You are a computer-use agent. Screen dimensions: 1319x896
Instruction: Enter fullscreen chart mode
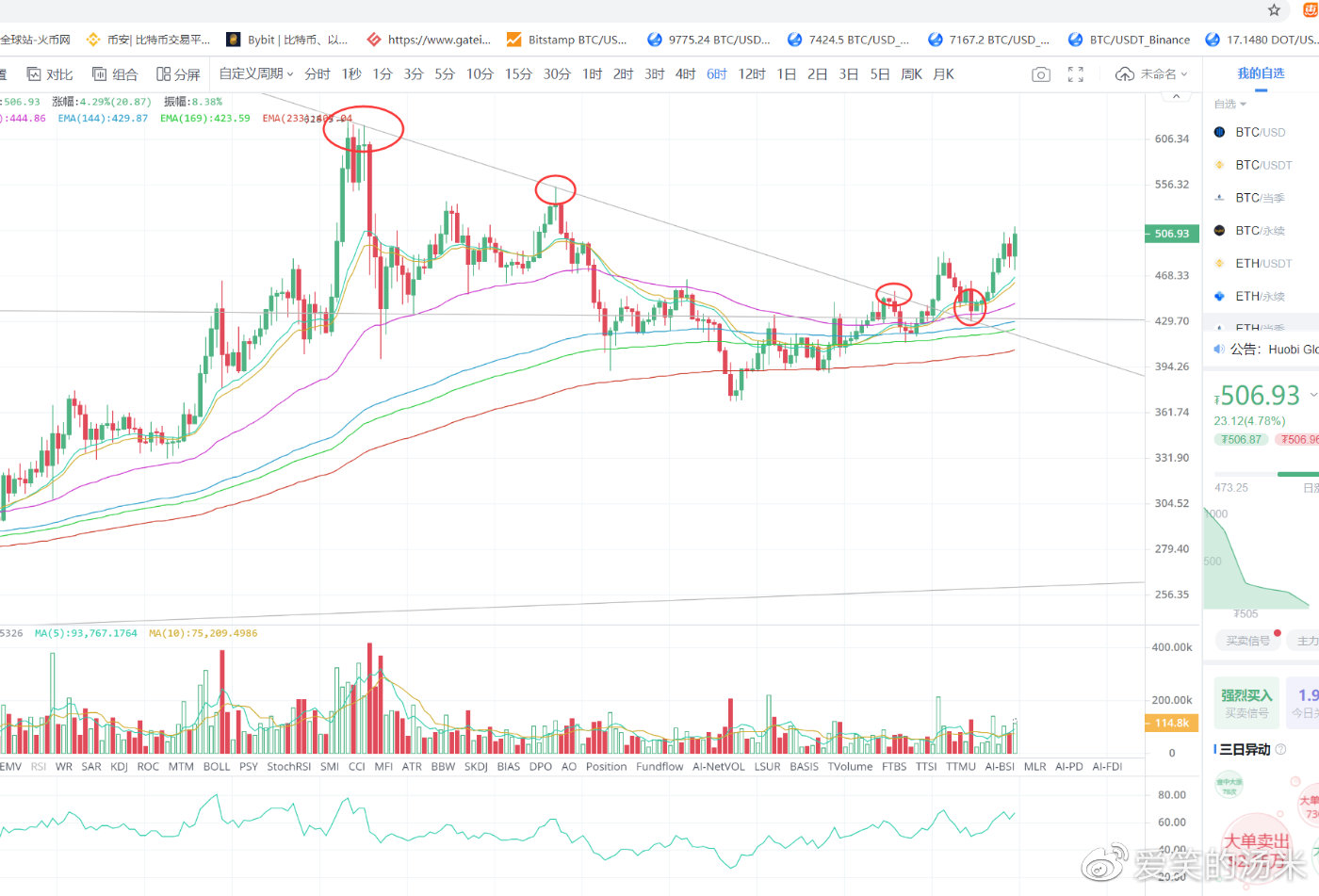click(x=1076, y=74)
